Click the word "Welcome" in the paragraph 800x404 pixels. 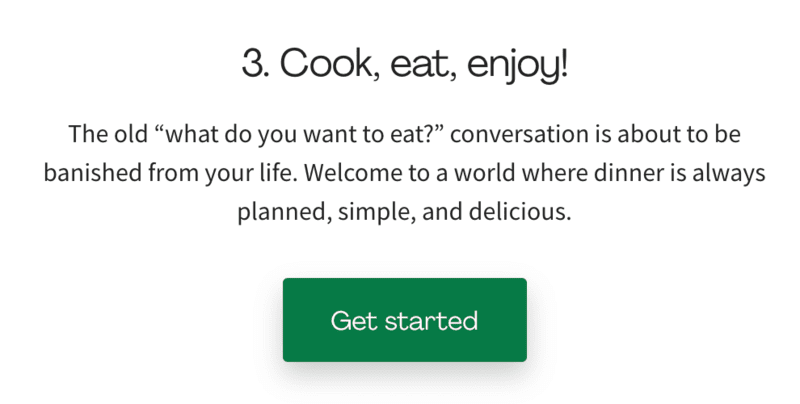pyautogui.click(x=349, y=173)
